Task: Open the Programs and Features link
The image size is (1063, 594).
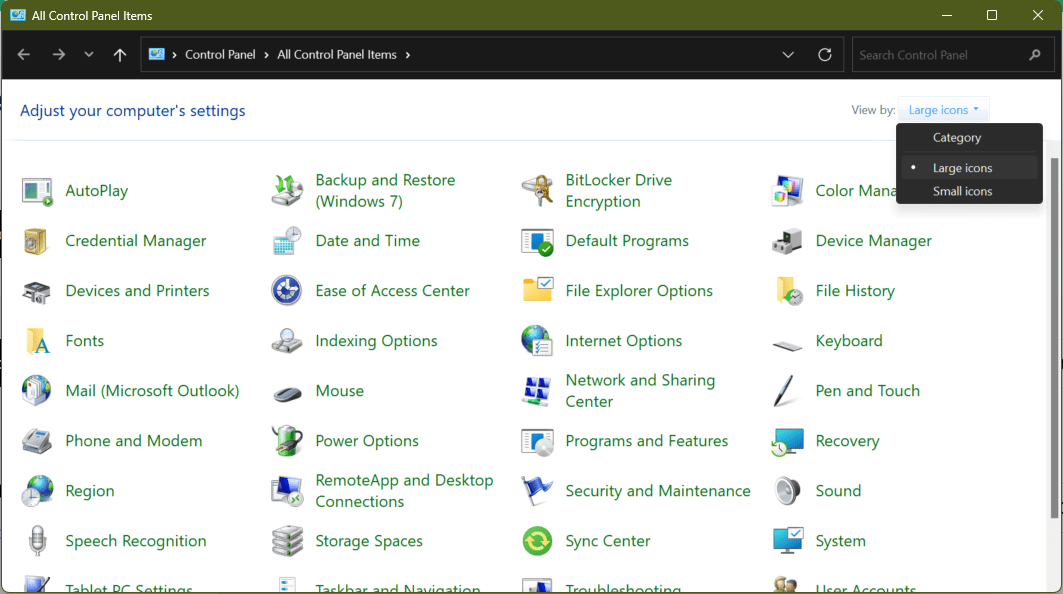Action: pos(646,441)
